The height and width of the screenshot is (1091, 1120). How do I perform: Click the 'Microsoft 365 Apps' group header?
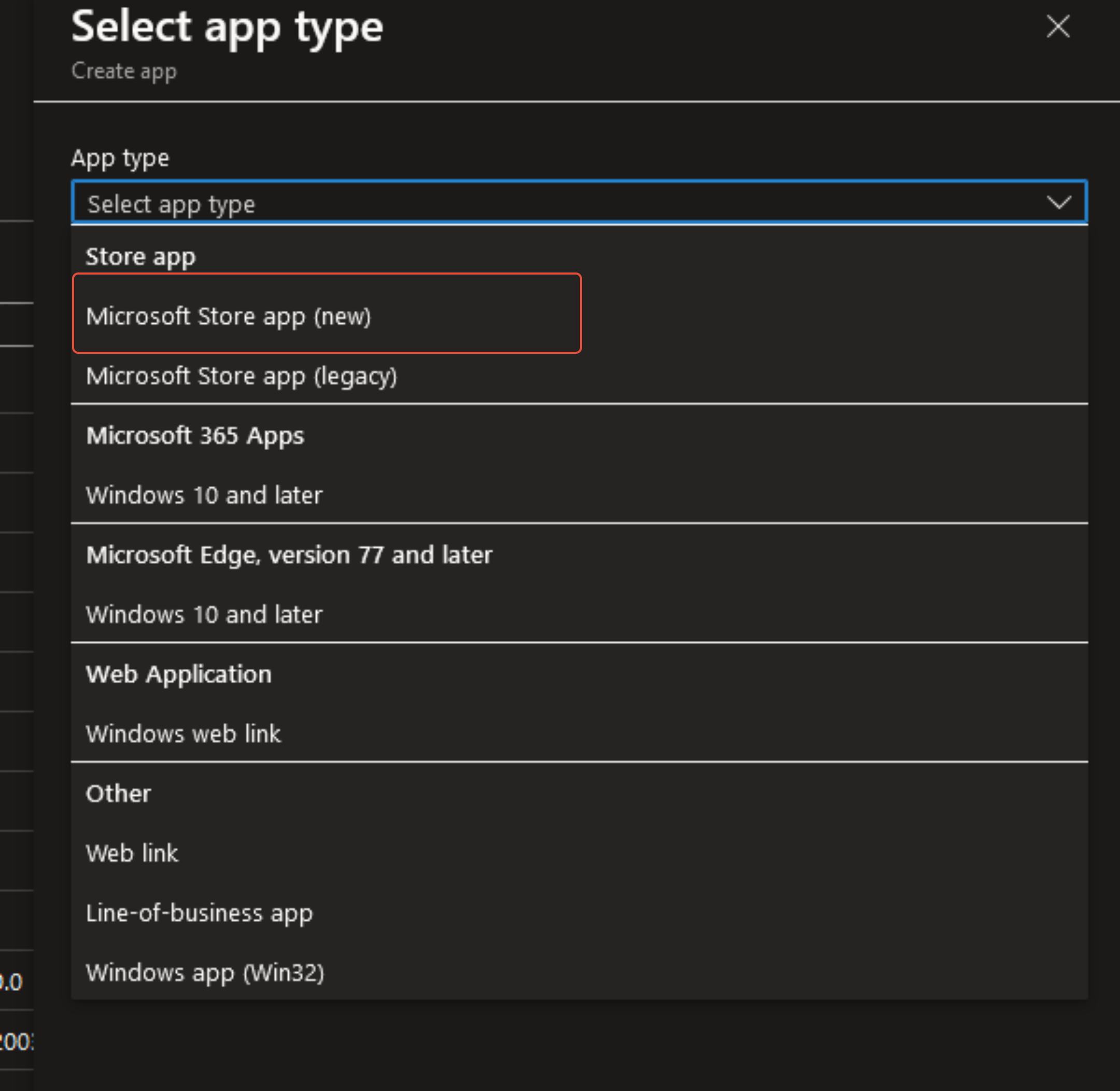tap(195, 436)
